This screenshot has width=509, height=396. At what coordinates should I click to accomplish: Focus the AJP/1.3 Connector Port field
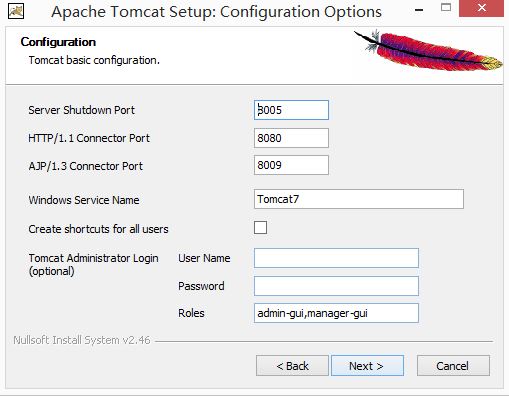(291, 165)
